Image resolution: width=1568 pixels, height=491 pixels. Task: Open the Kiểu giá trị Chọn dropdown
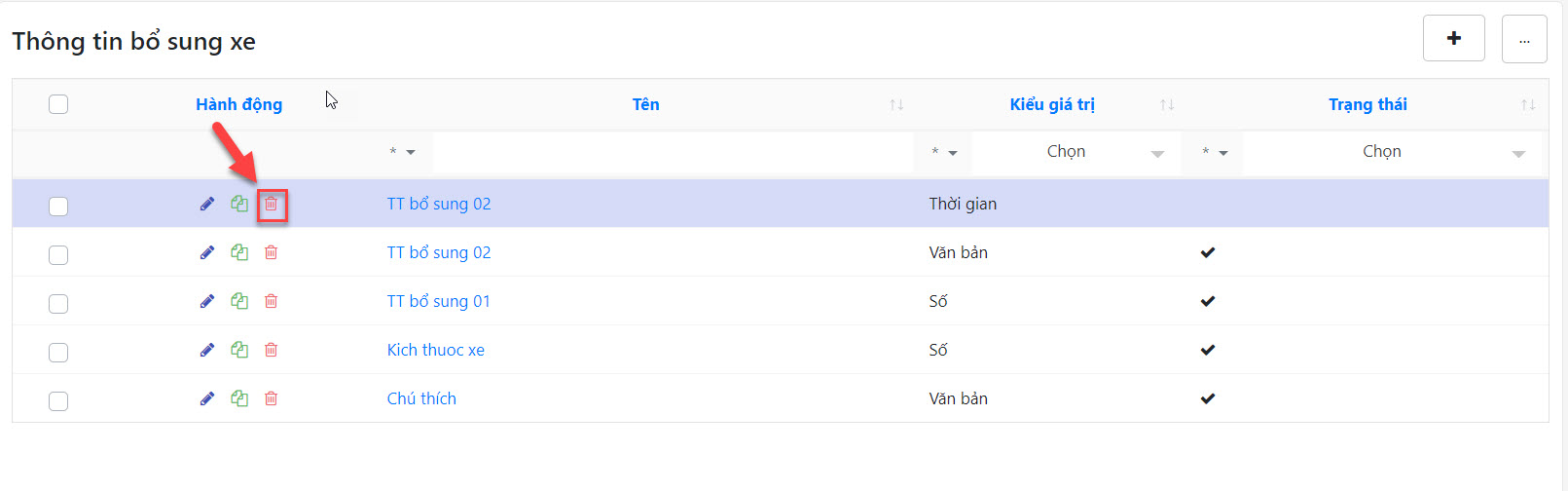pos(1076,152)
